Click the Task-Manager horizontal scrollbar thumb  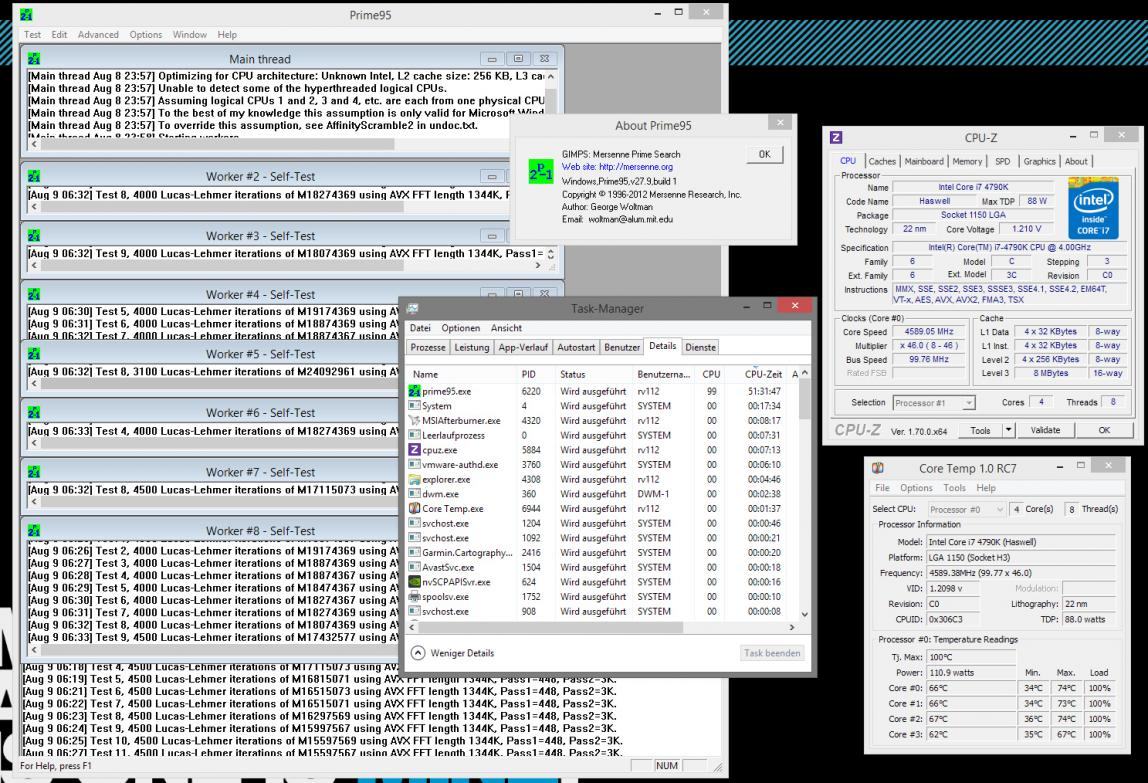tap(551, 628)
